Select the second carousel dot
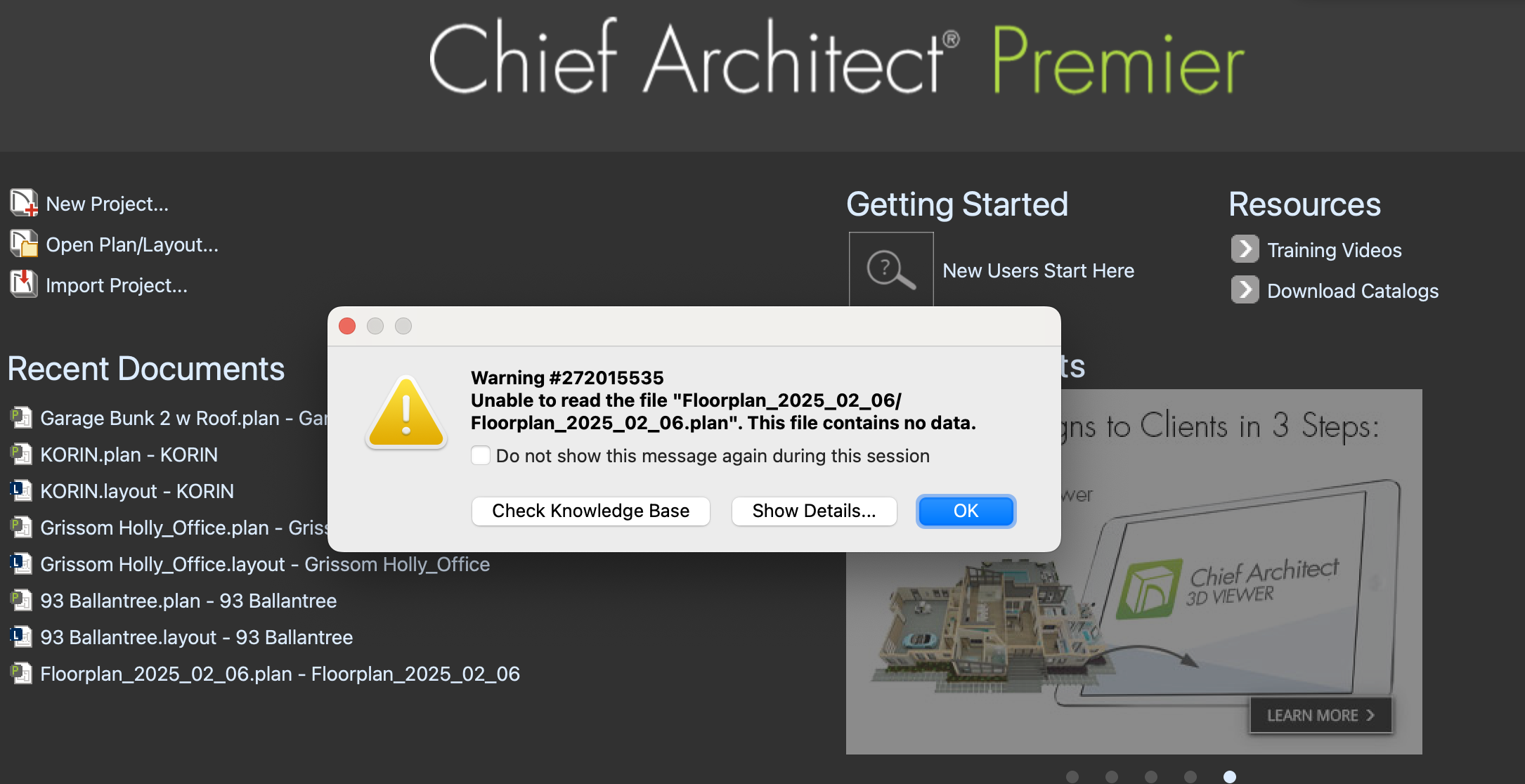1525x784 pixels. pyautogui.click(x=1112, y=776)
